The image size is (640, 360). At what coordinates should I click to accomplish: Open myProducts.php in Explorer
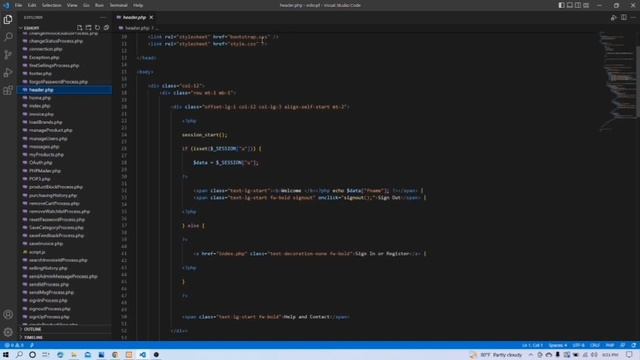(46, 154)
